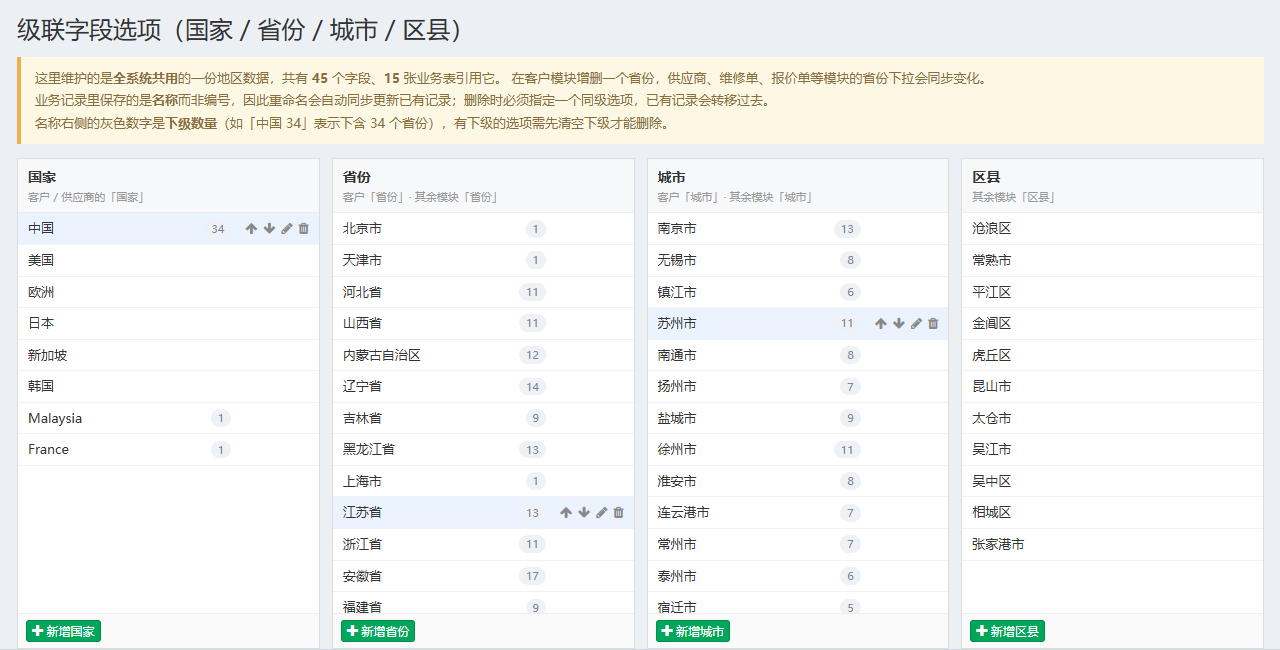Delete the 苏州市 city entry
1280x650 pixels.
coord(934,324)
